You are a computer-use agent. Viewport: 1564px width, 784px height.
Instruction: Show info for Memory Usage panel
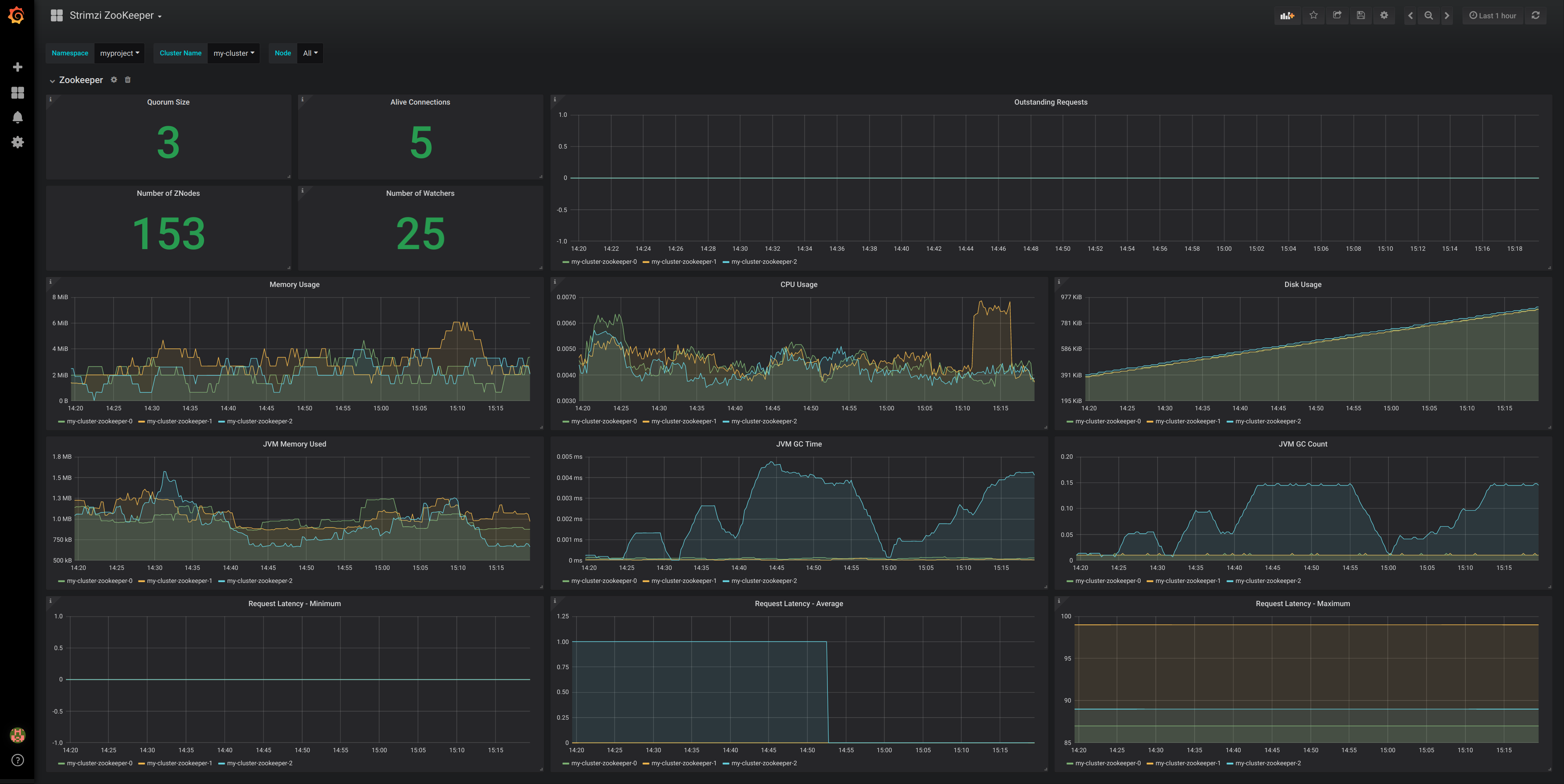tap(50, 282)
